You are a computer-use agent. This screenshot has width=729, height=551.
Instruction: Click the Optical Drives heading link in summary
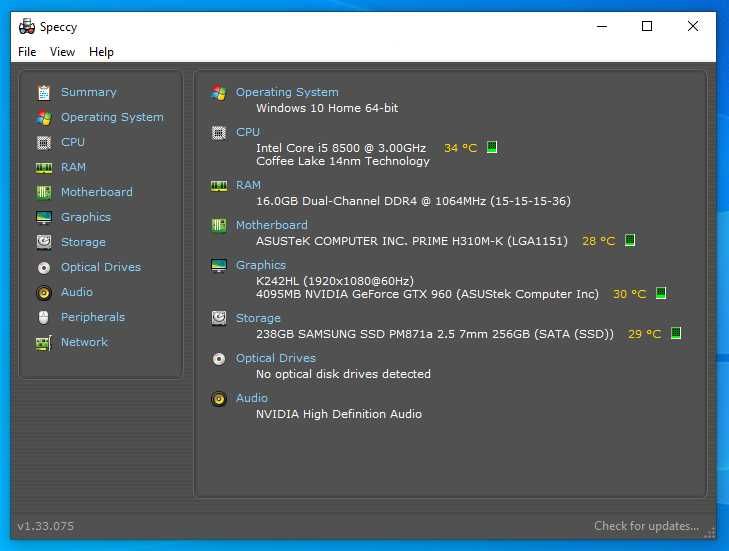point(276,358)
